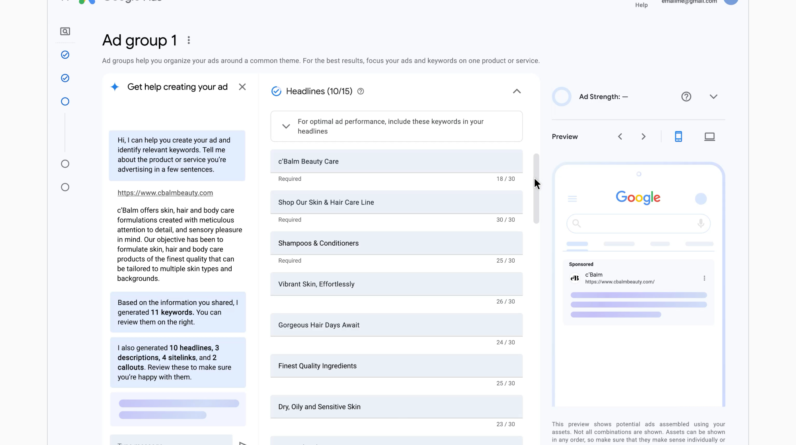The width and height of the screenshot is (796, 445).
Task: Click the search overview icon in left sidebar
Action: coord(65,32)
